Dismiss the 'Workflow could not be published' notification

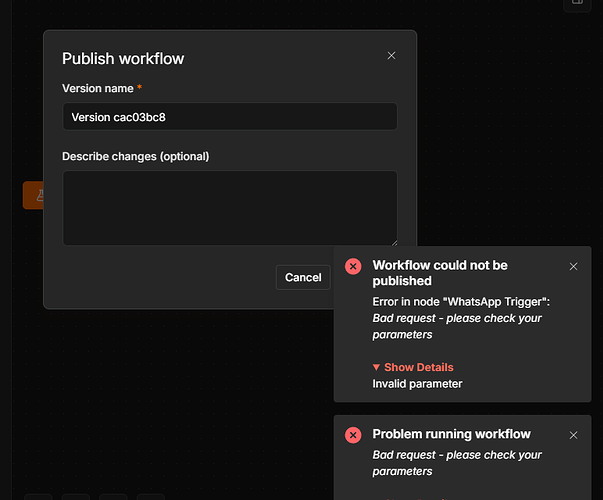[x=573, y=267]
